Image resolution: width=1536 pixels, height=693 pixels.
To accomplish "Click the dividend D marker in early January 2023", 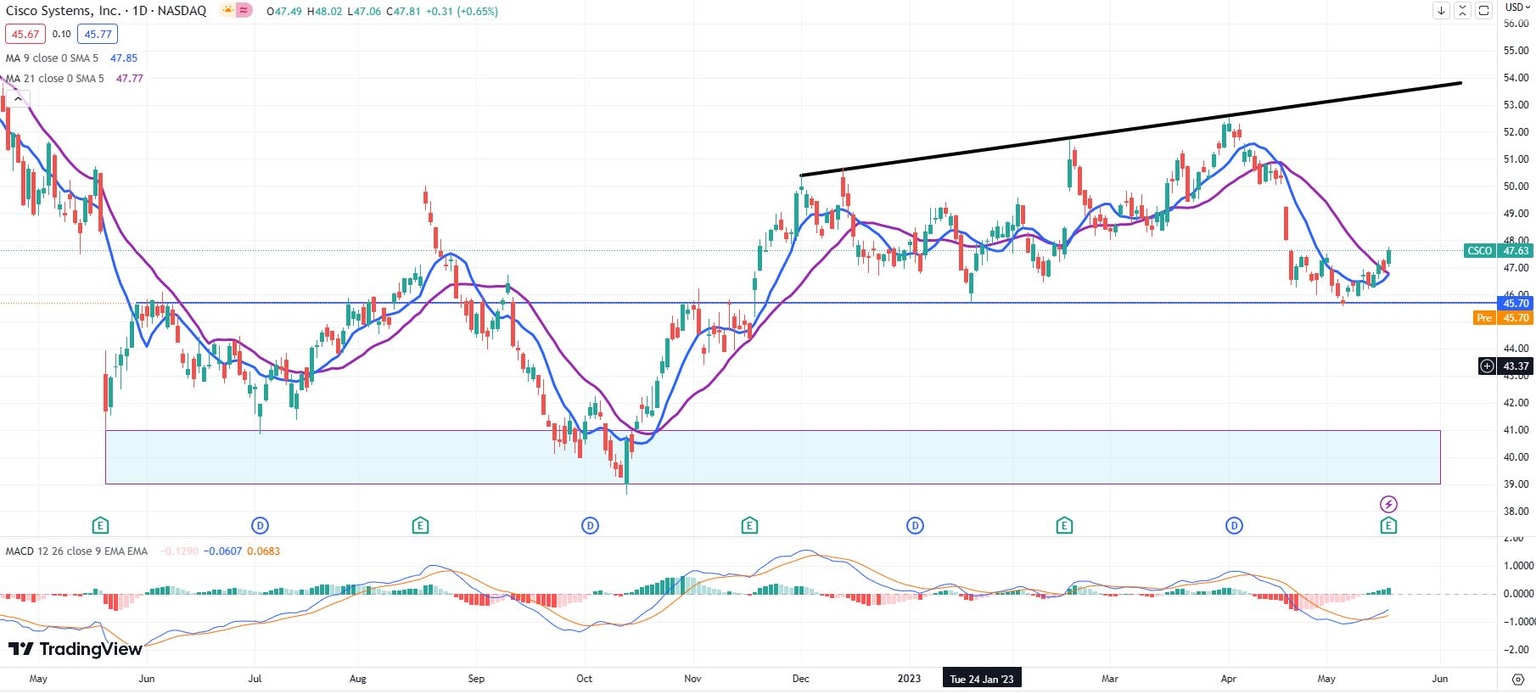I will tap(914, 525).
